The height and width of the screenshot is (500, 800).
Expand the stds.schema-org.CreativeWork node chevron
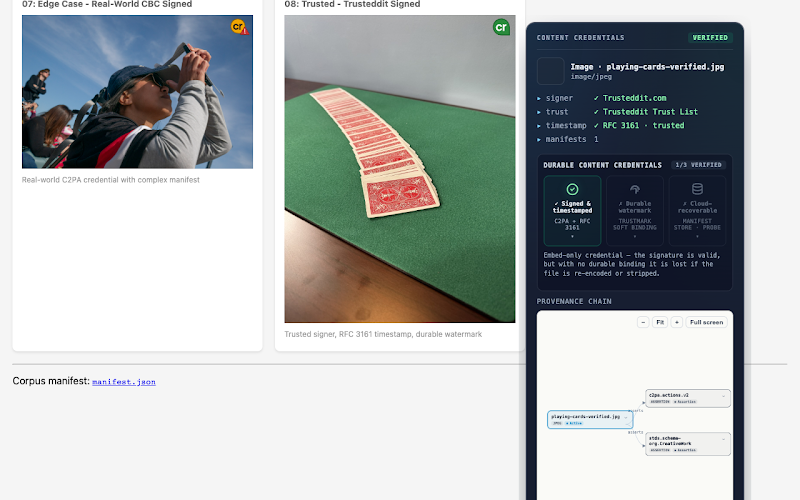[x=723, y=439]
